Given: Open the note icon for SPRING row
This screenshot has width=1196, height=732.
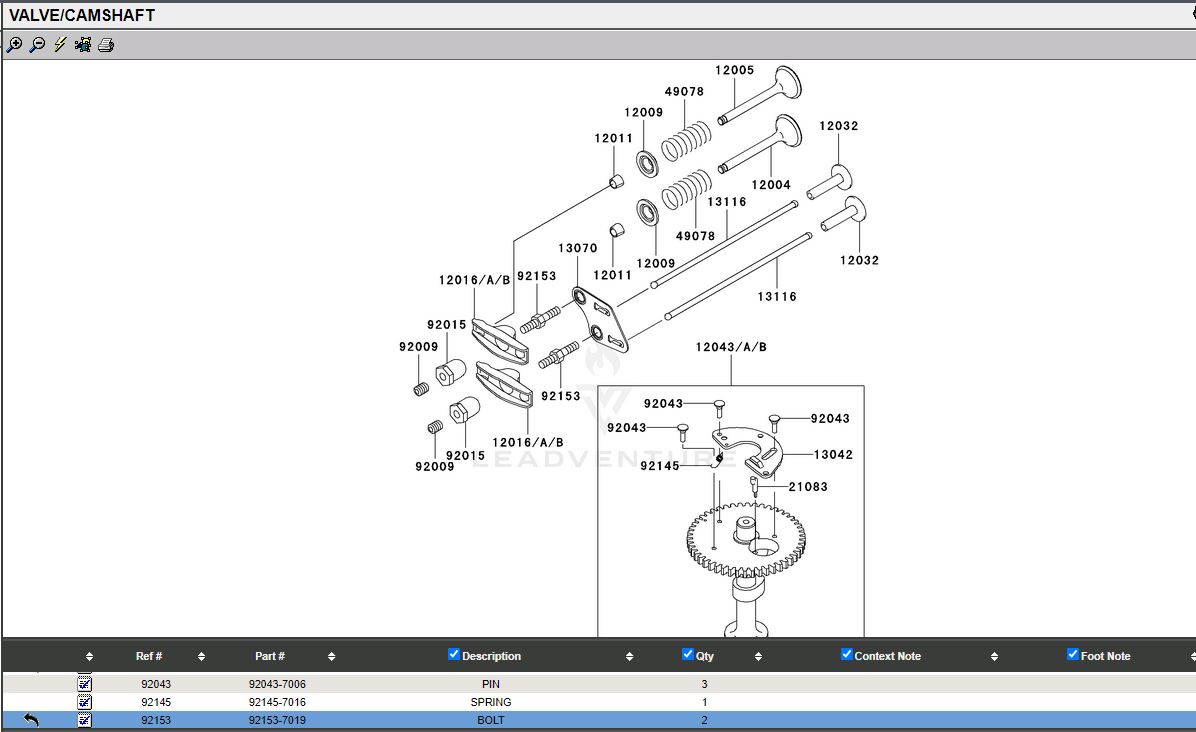Looking at the screenshot, I should [x=85, y=702].
